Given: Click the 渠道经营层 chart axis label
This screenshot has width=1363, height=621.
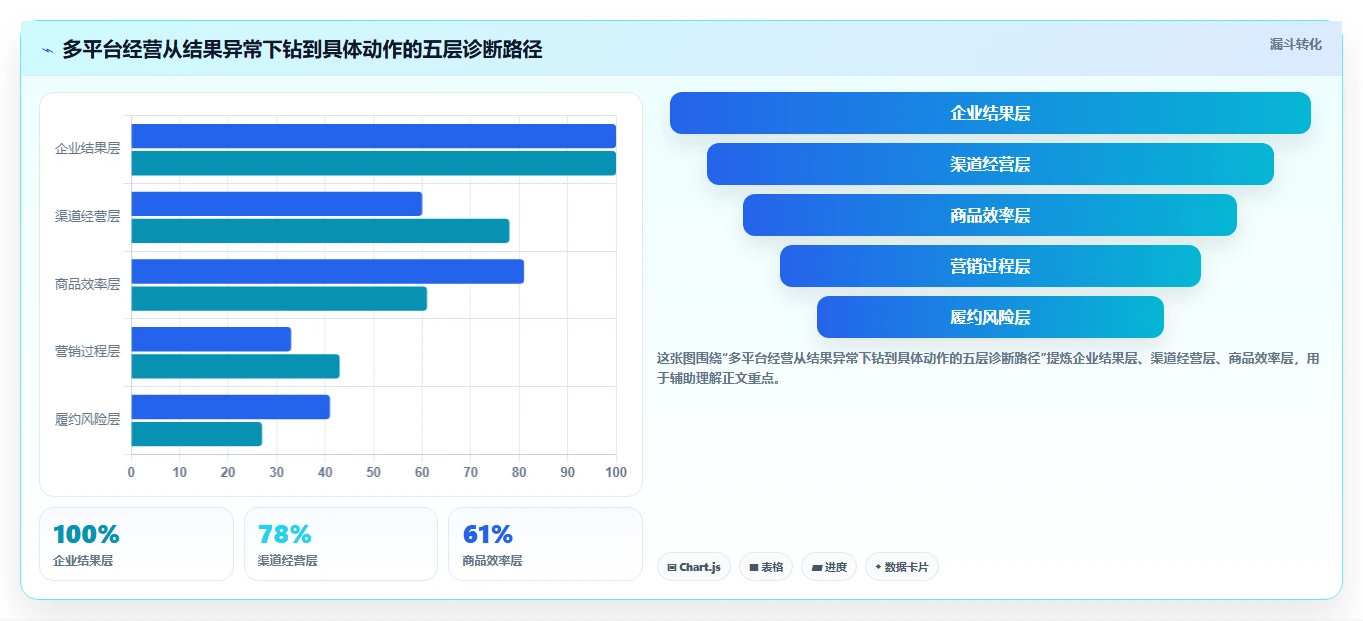Looking at the screenshot, I should point(87,216).
